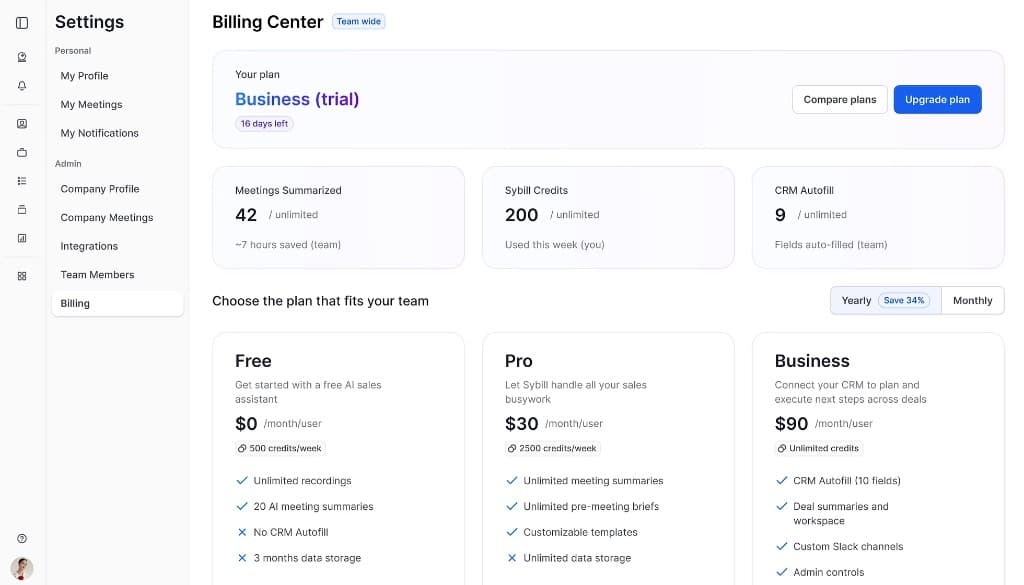Open notifications bell in the sidebar
This screenshot has width=1024, height=585.
(x=22, y=86)
